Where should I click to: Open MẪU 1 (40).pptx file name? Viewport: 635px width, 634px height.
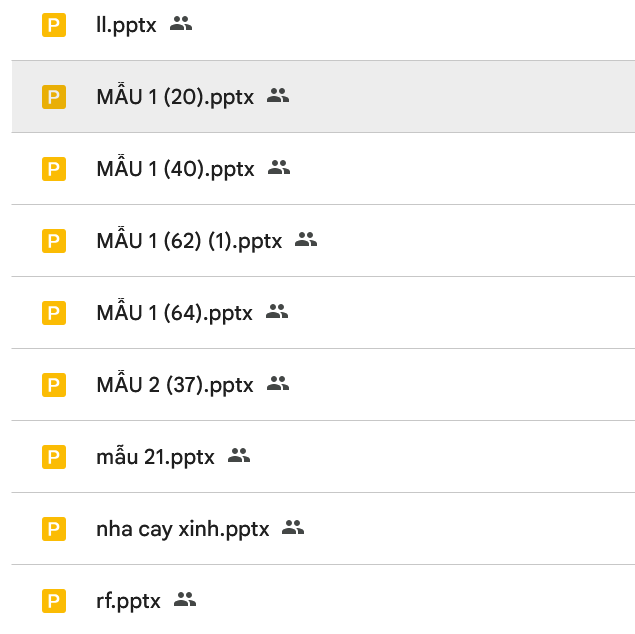coord(175,169)
